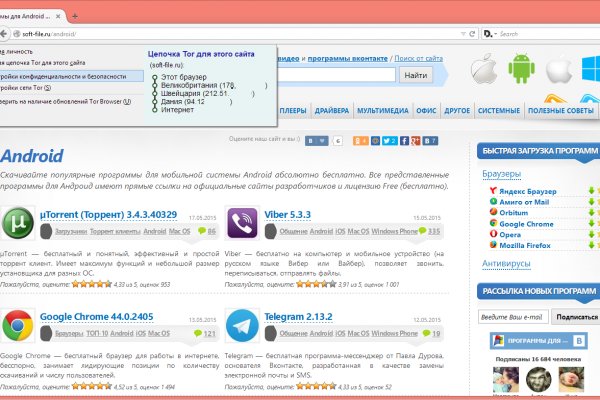This screenshot has height=400, width=600.
Task: Open Google Chrome comments count 121
Action: (x=205, y=333)
